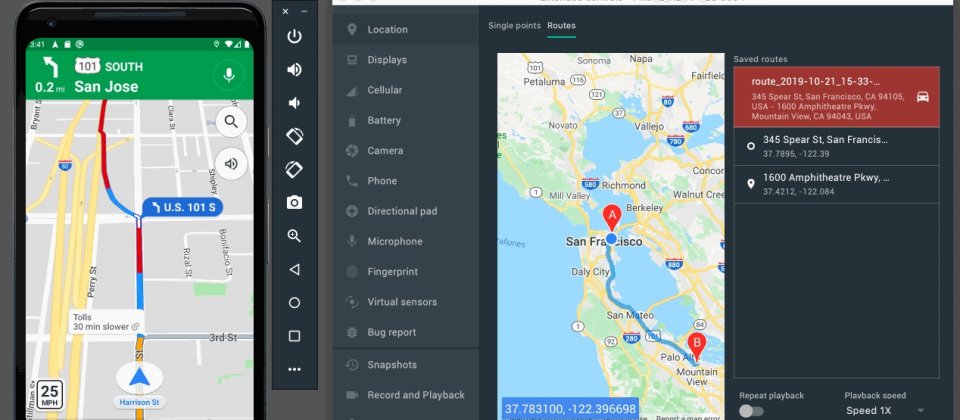Image resolution: width=960 pixels, height=420 pixels.
Task: Select the 345 Spear St waypoint row
Action: pos(836,146)
